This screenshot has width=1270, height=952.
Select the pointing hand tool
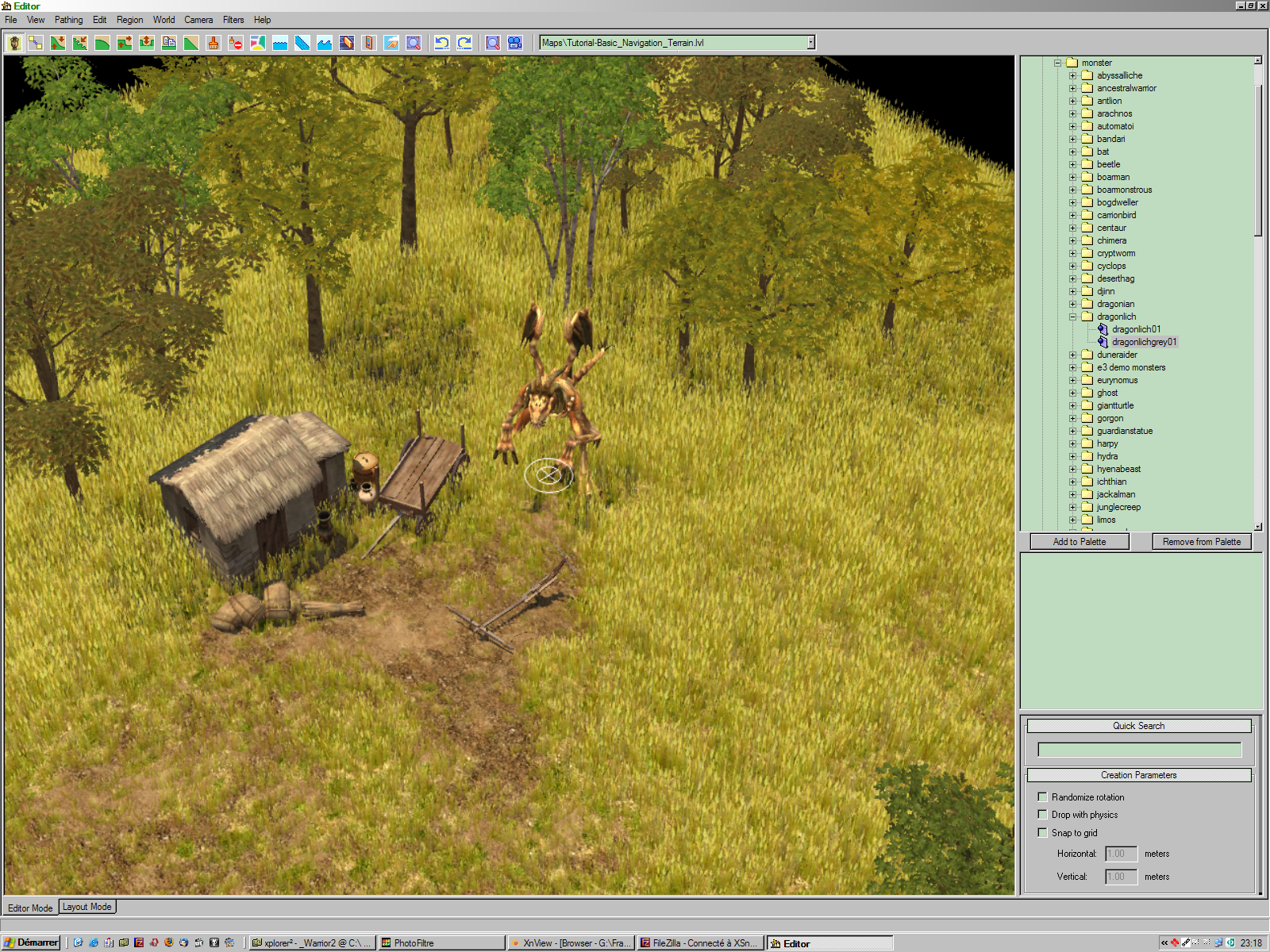[391, 43]
